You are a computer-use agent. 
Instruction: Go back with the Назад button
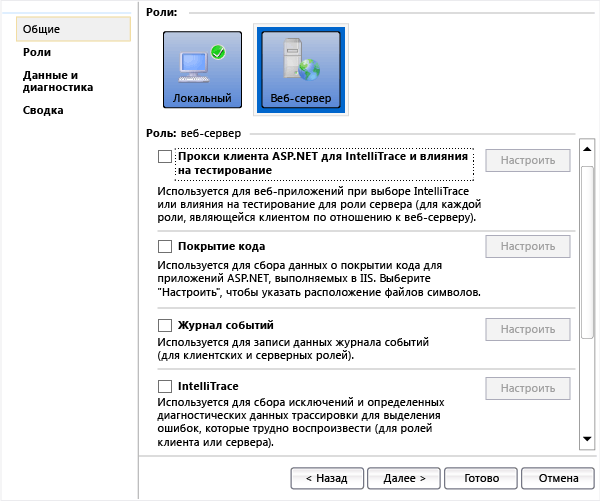[327, 478]
